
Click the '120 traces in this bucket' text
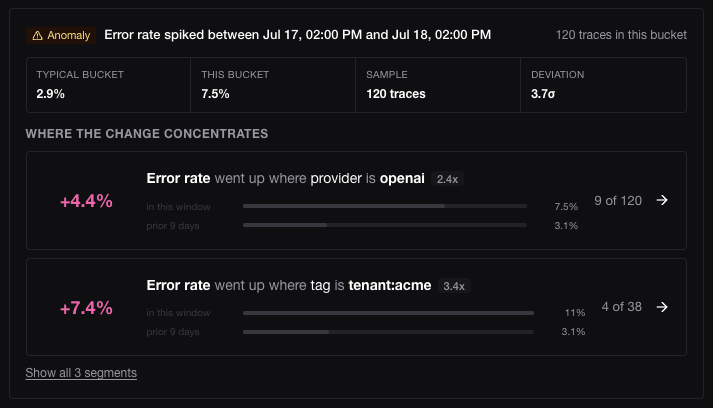621,35
